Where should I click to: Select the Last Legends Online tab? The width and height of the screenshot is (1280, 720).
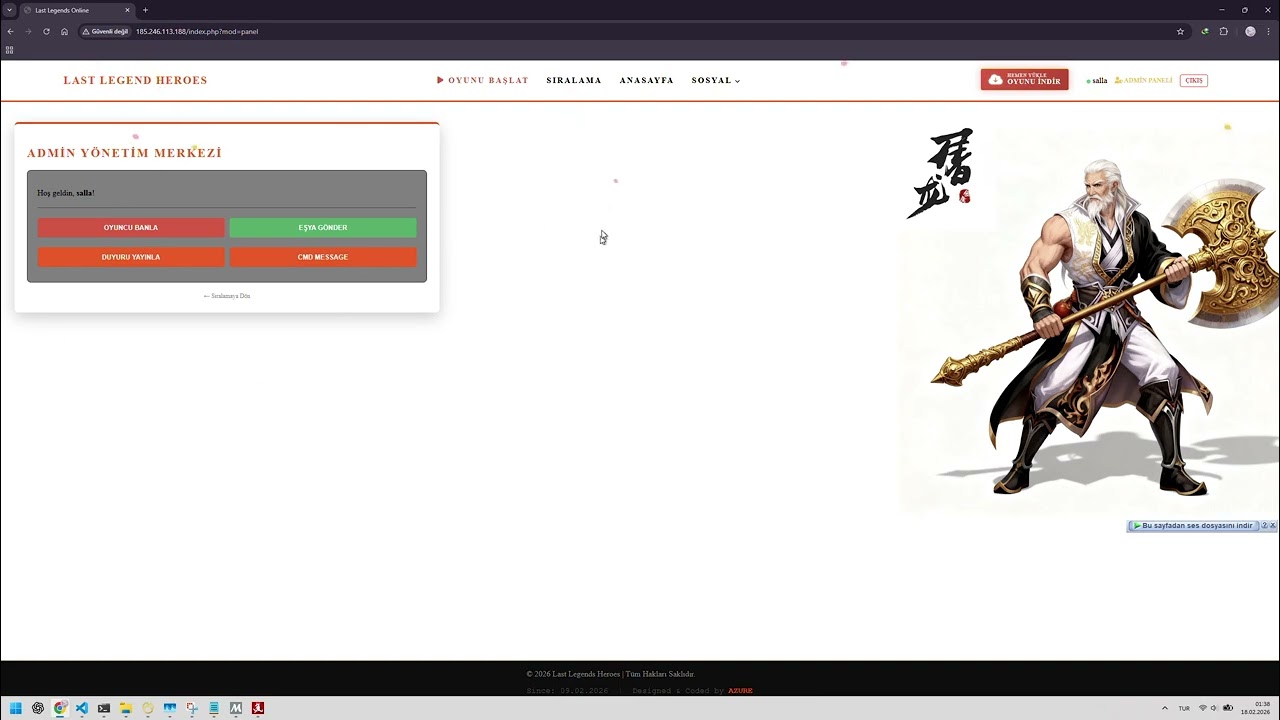coord(75,10)
